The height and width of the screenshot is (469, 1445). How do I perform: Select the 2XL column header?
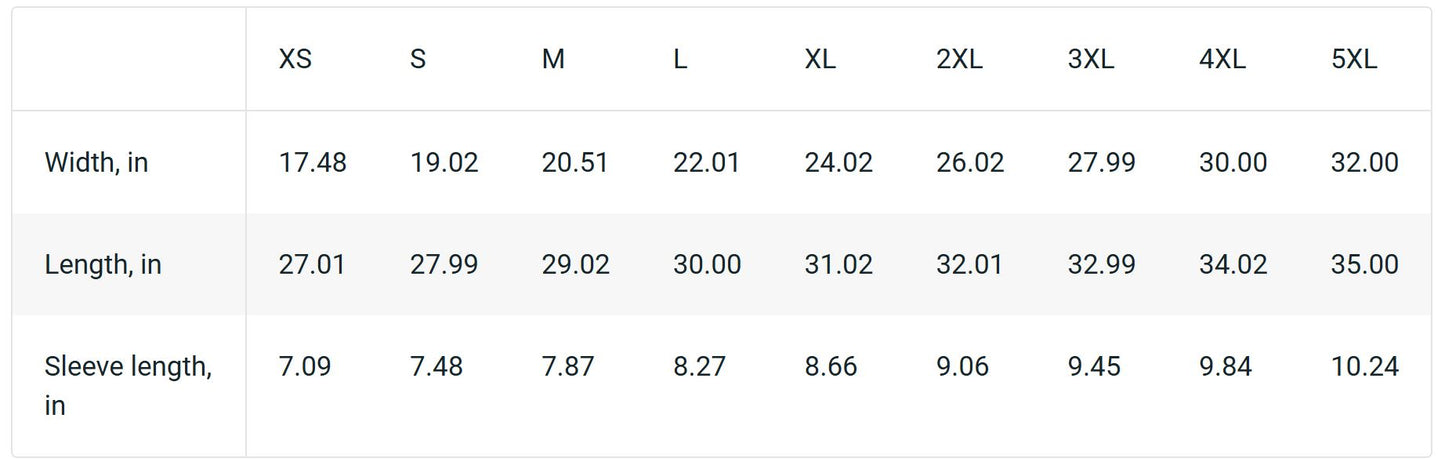tap(959, 60)
